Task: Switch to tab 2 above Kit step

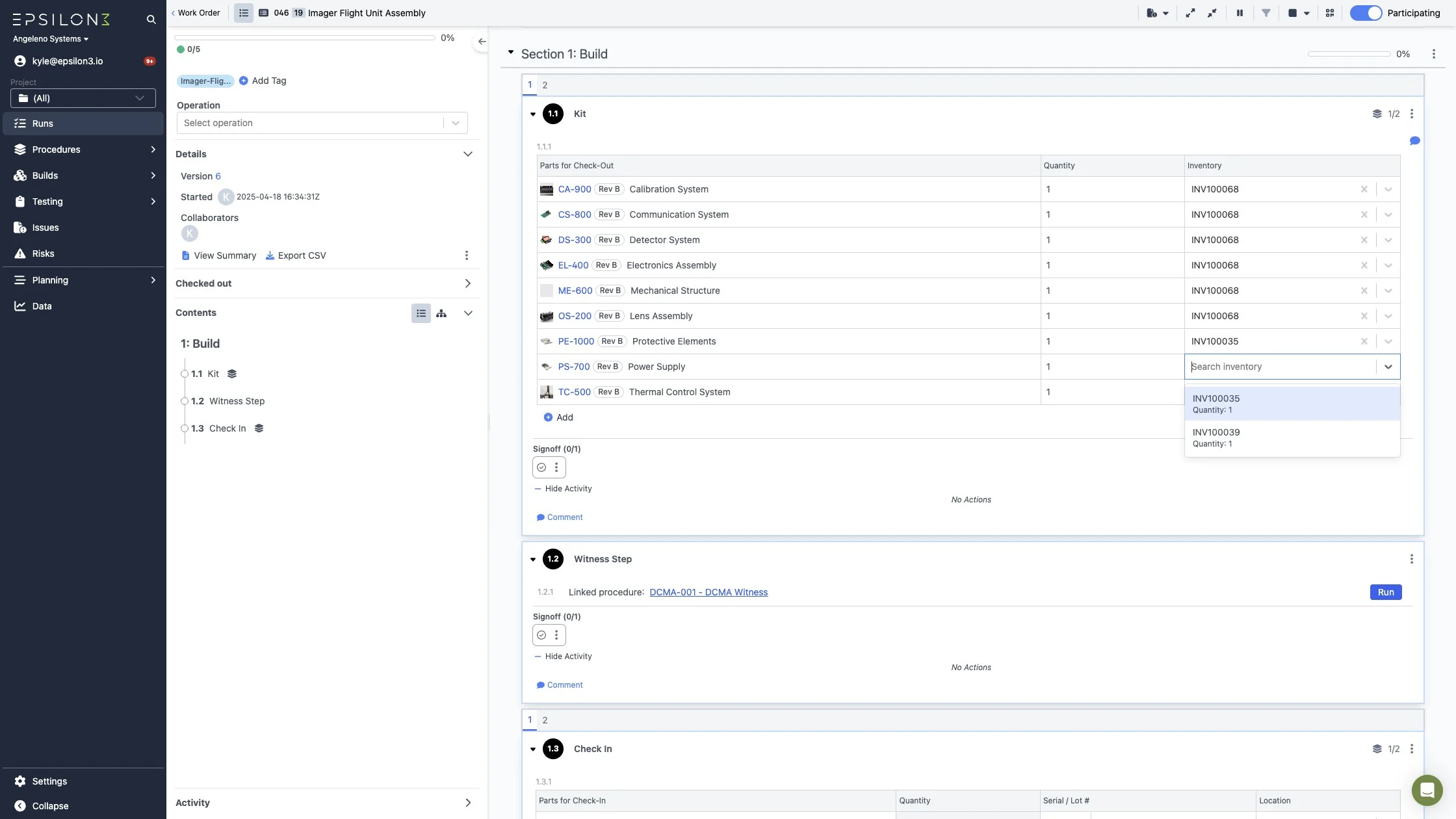Action: point(545,85)
